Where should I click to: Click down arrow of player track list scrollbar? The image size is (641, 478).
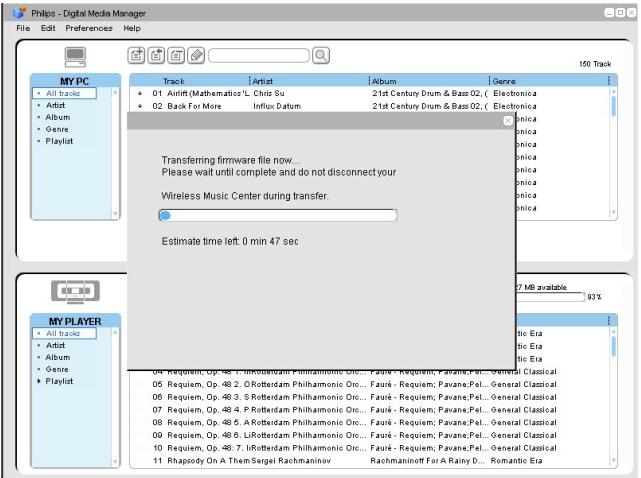[613, 460]
